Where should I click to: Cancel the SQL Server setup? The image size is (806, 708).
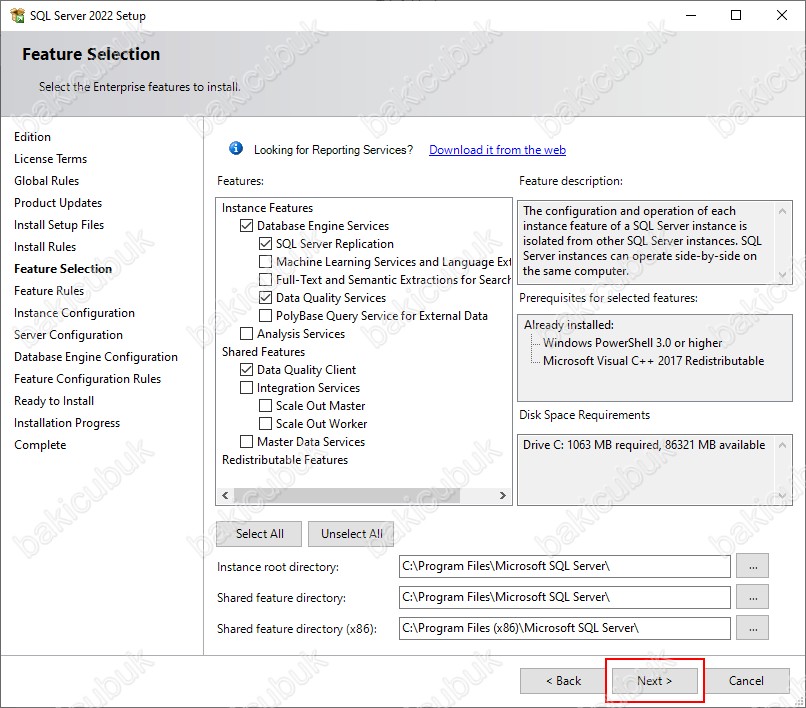click(746, 681)
